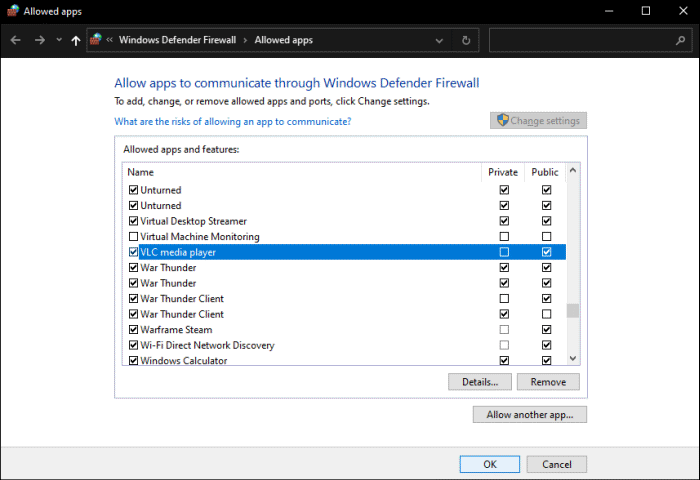This screenshot has height=480, width=700.
Task: Click the Forward navigation arrow
Action: 39,40
